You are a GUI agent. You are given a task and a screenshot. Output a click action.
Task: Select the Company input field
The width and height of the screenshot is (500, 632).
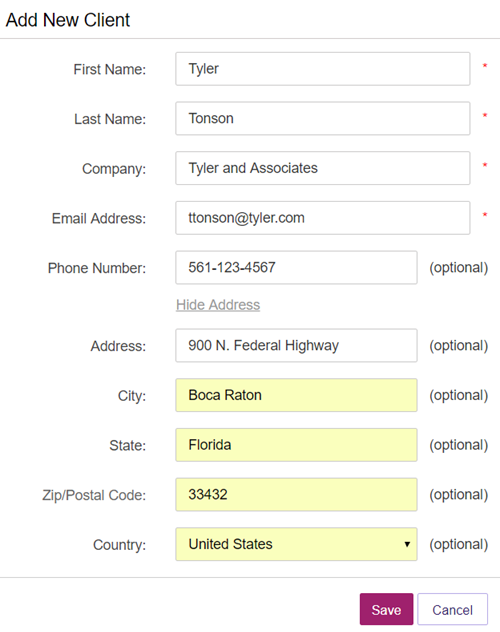pos(323,168)
